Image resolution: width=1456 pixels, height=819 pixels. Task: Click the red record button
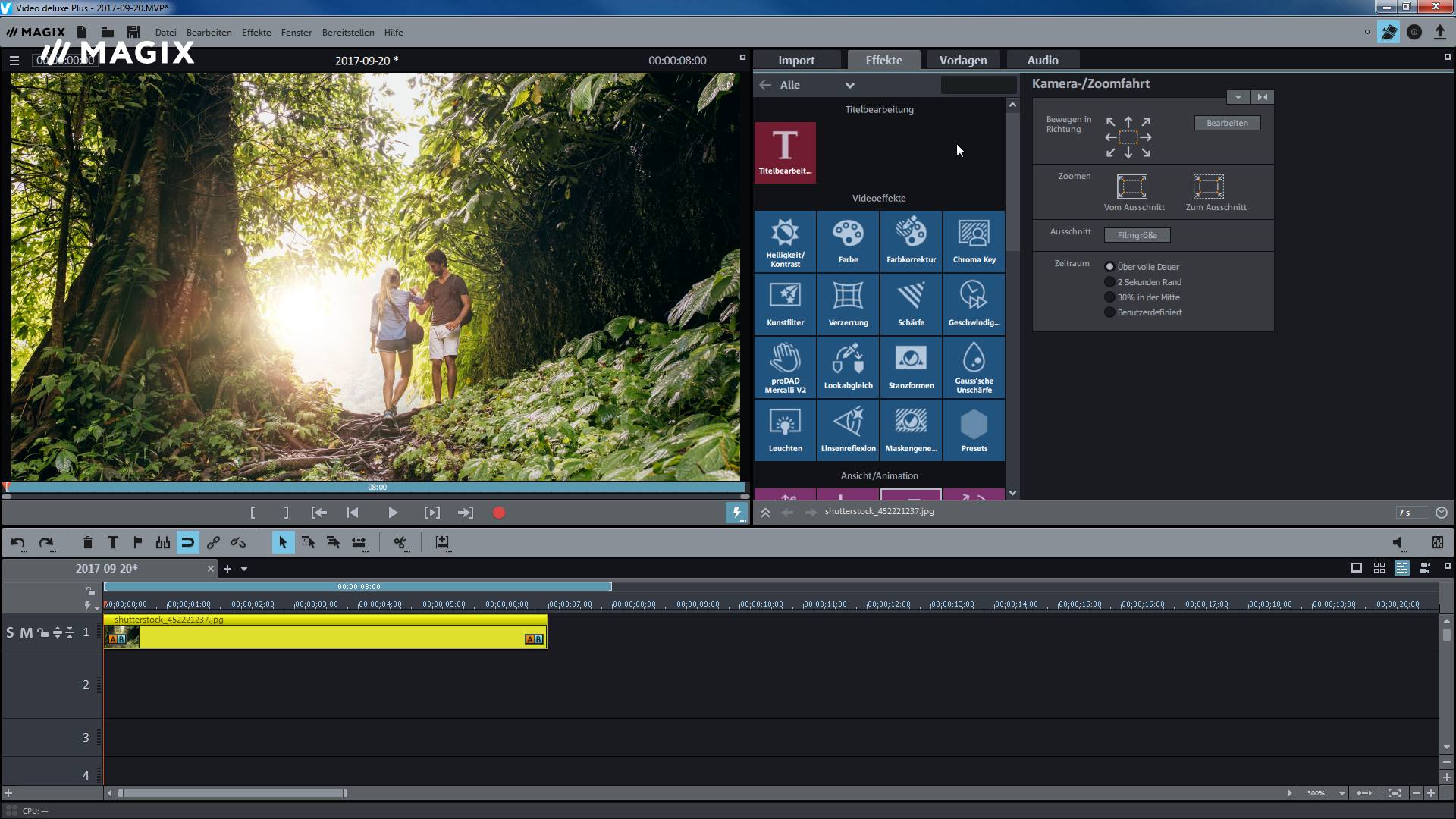498,513
